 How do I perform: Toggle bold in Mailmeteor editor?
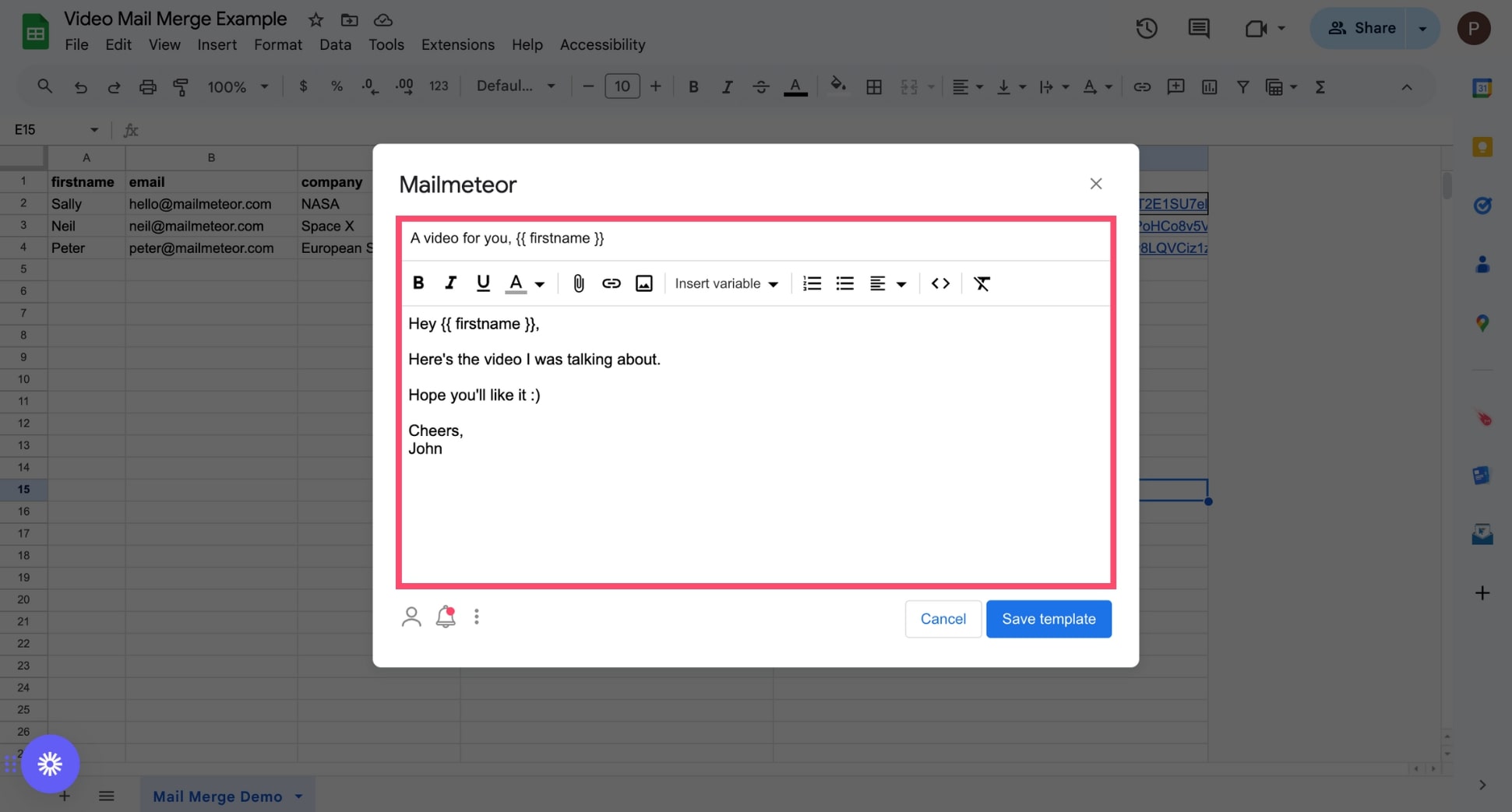(418, 283)
